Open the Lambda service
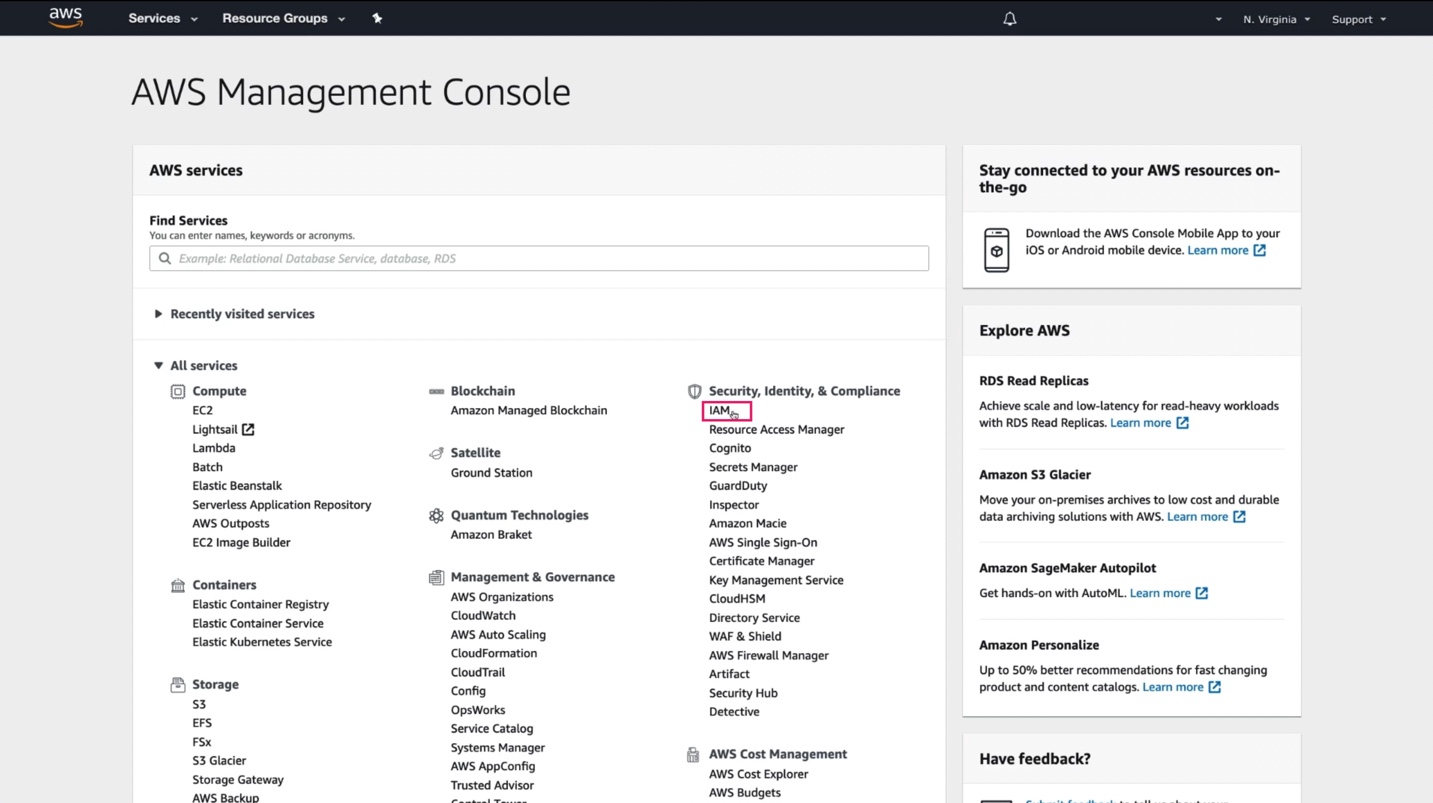 214,448
